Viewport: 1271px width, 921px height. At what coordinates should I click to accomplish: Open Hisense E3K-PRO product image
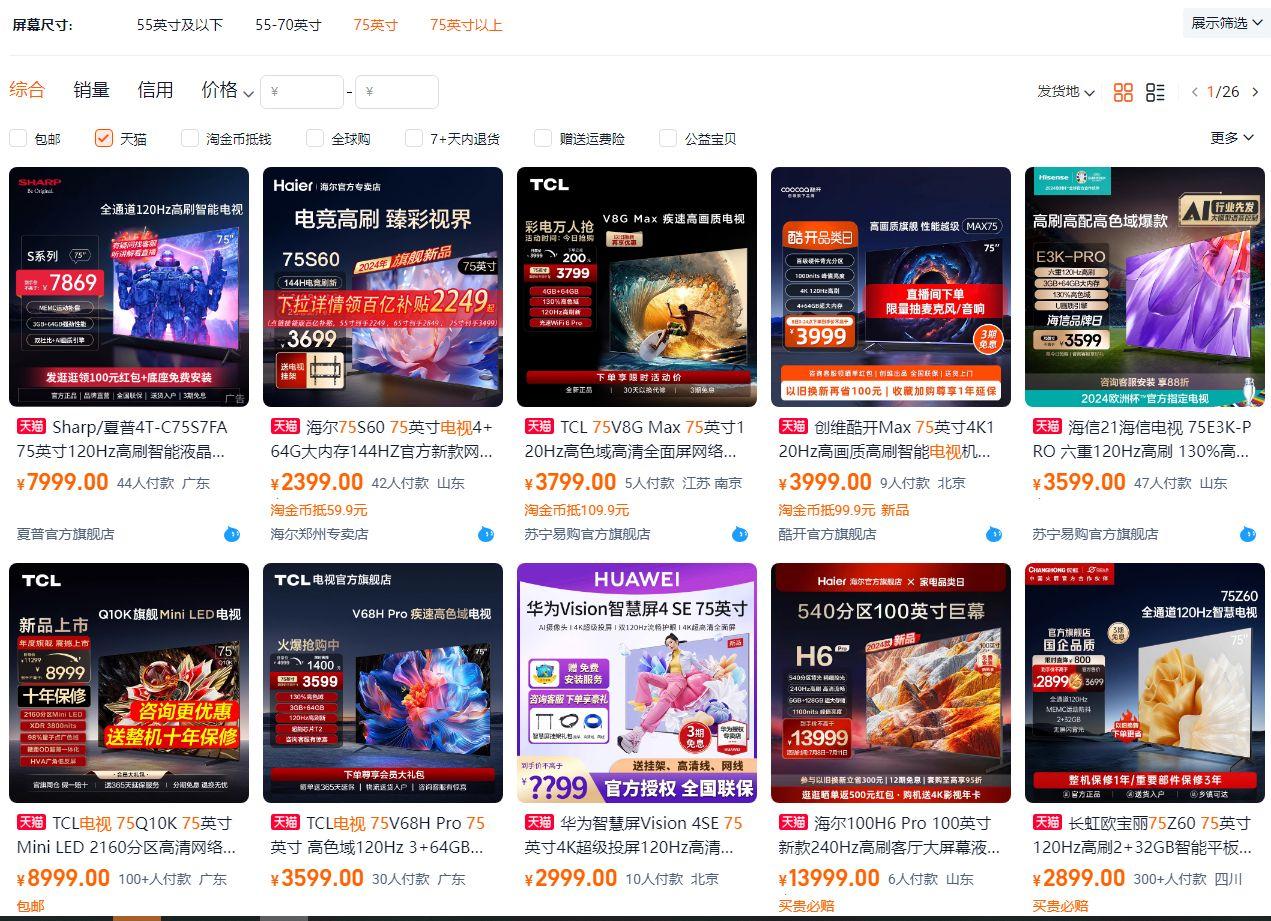pyautogui.click(x=1145, y=287)
